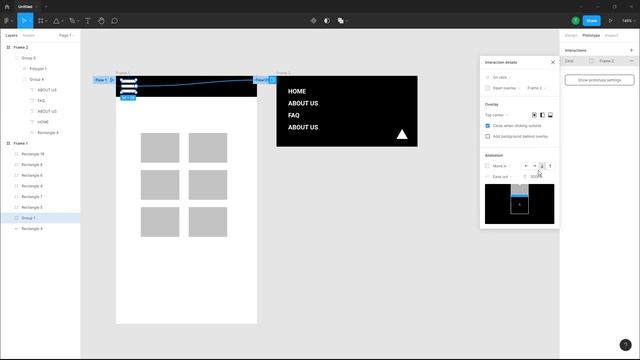Image resolution: width=640 pixels, height=360 pixels.
Task: Click the Share button
Action: [591, 20]
